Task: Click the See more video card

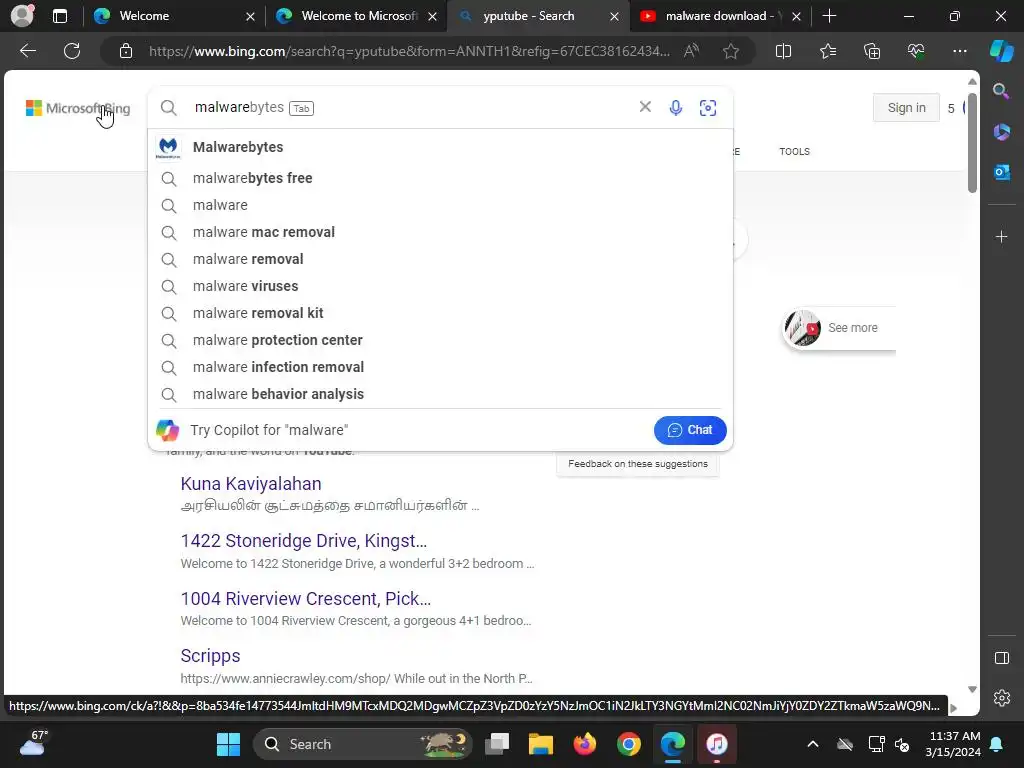Action: click(x=839, y=328)
